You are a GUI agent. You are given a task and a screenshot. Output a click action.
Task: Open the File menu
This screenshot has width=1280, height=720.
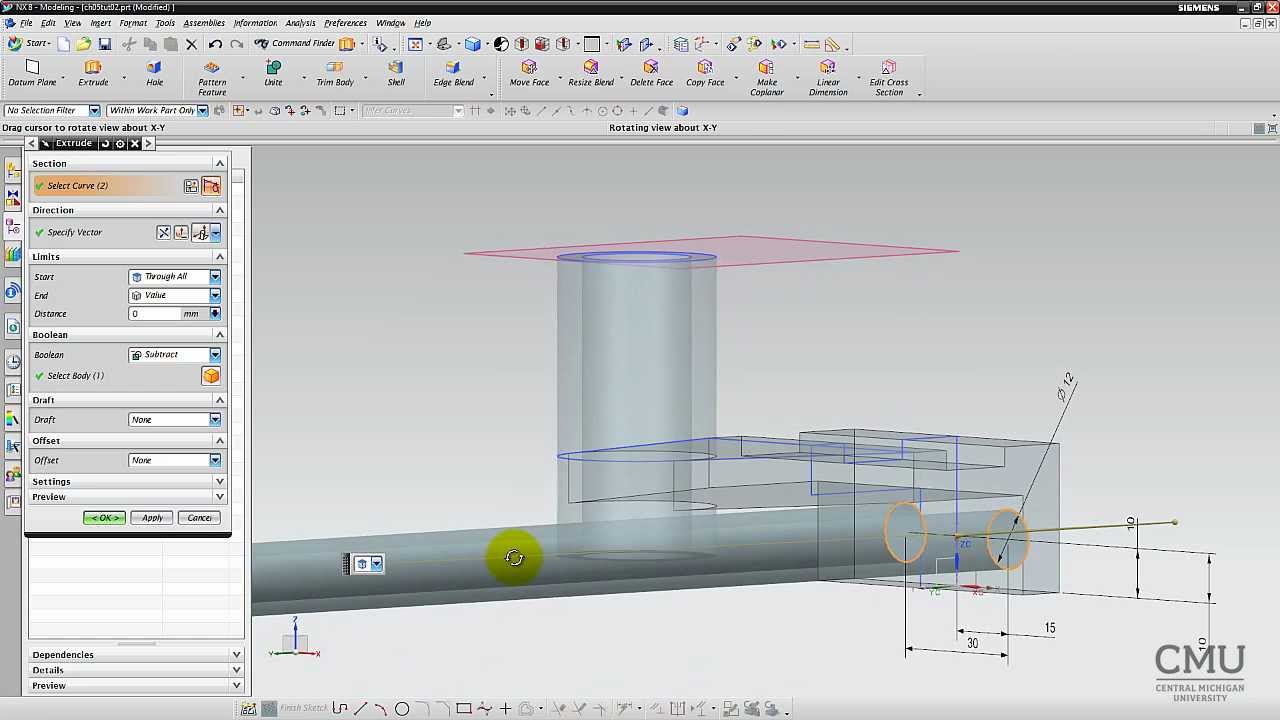point(26,23)
